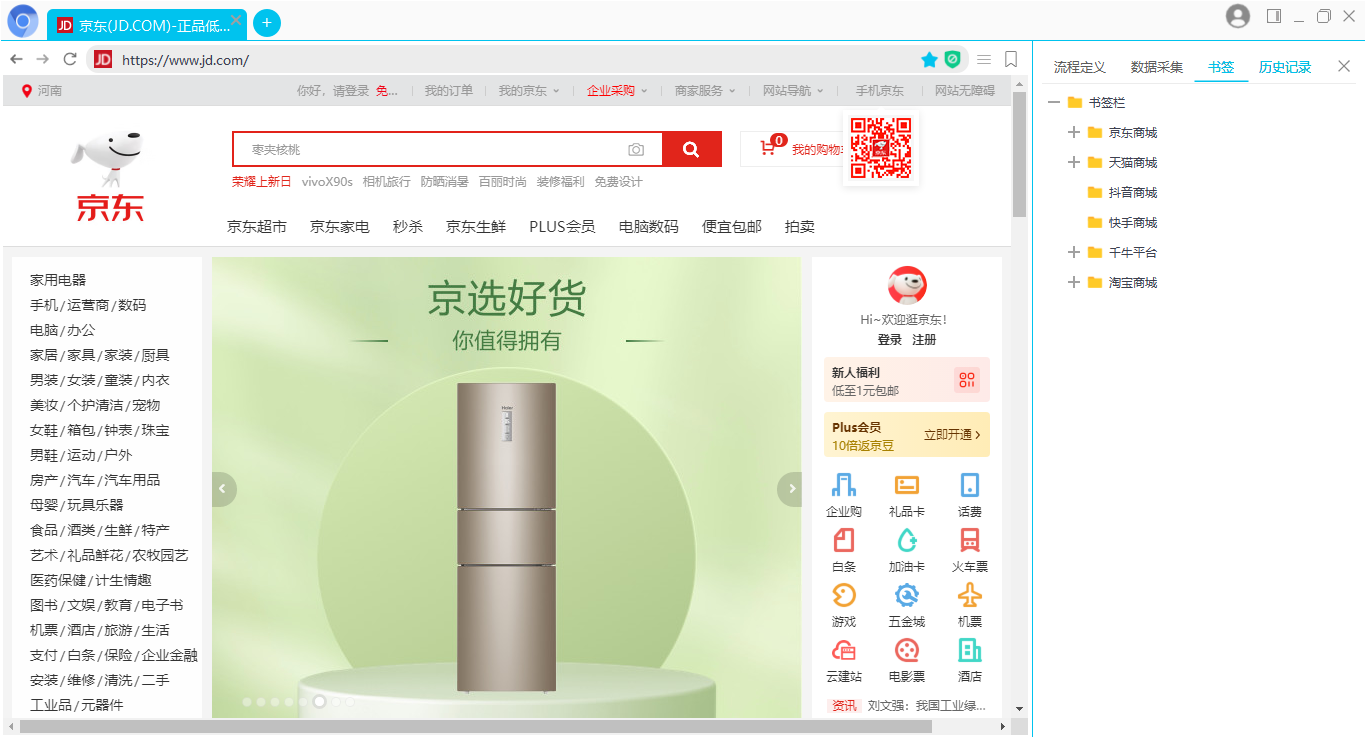Image resolution: width=1366 pixels, height=738 pixels.
Task: Toggle the side panel layout icon
Action: coord(1274,16)
